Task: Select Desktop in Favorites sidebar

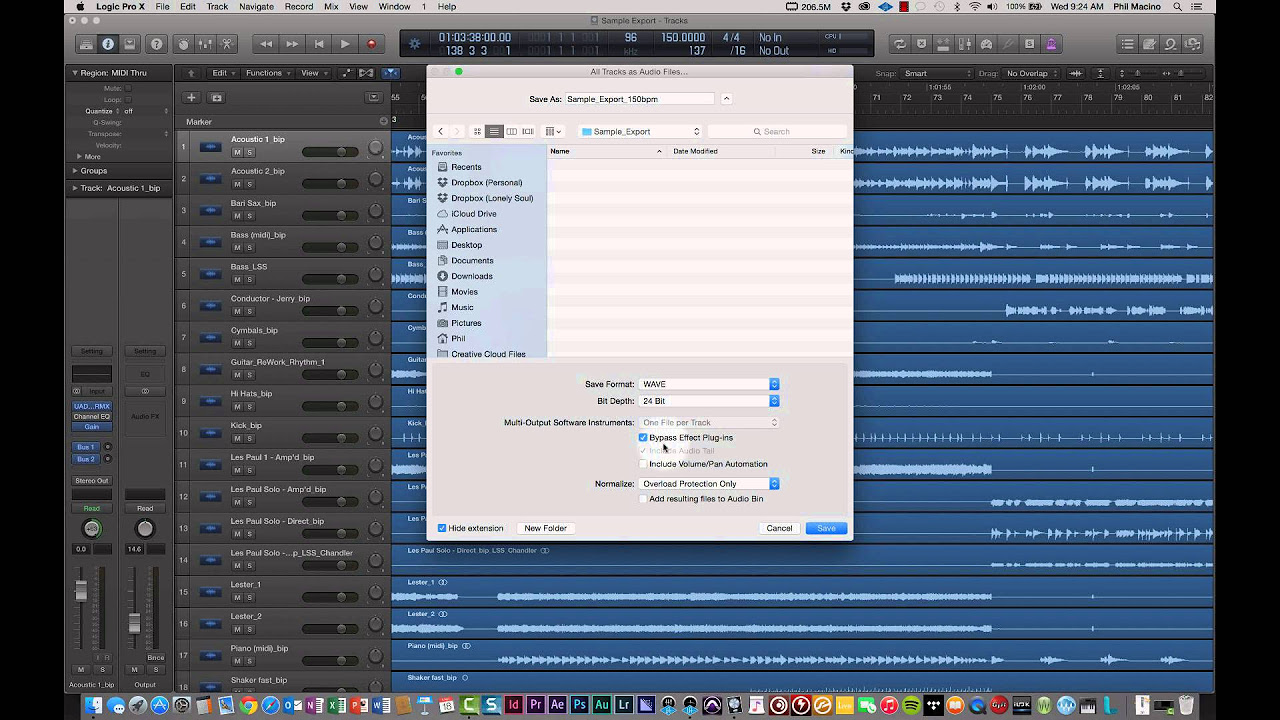Action: click(x=466, y=245)
